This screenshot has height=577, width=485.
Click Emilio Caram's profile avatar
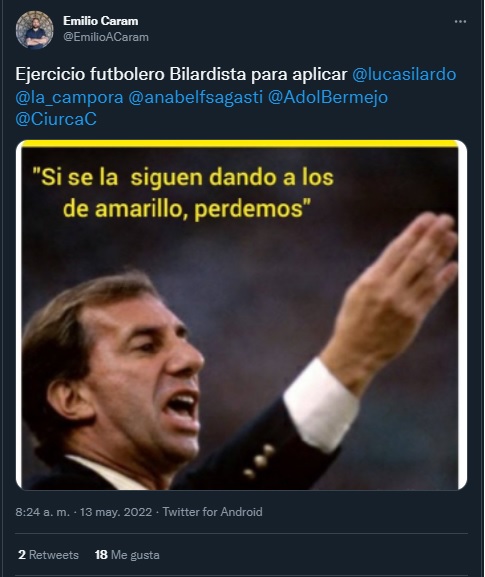click(34, 30)
